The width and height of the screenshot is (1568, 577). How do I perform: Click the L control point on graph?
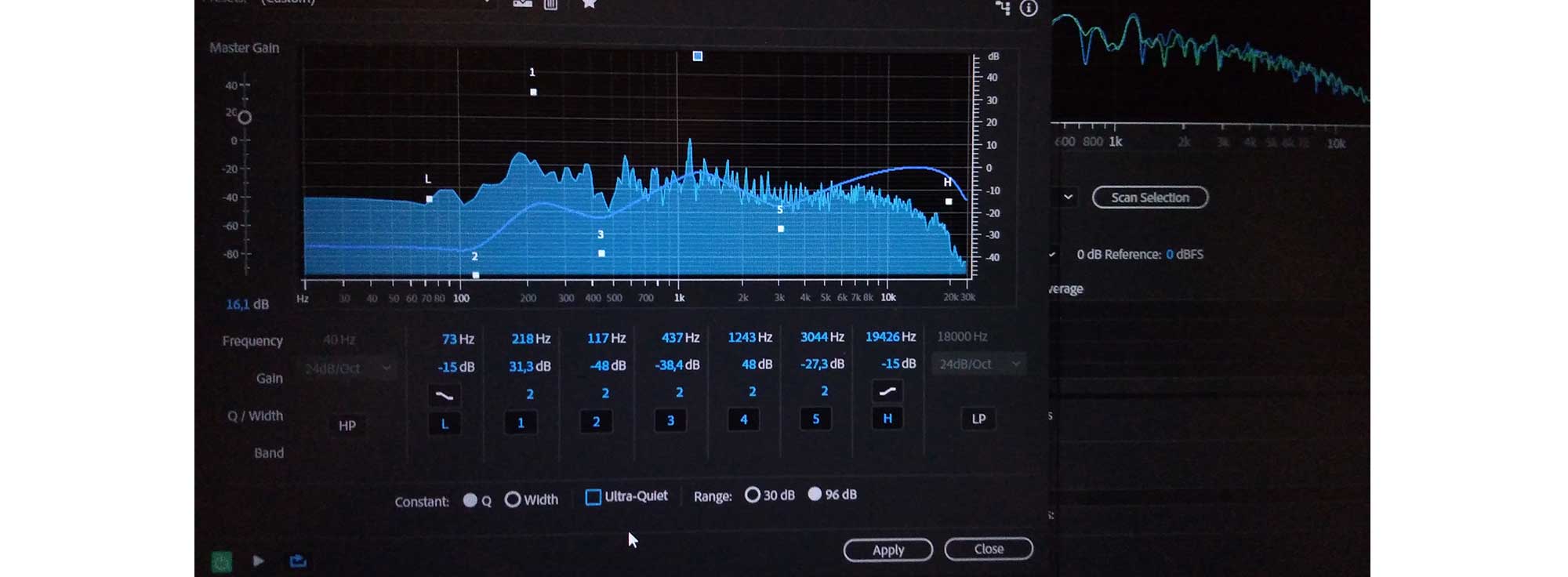tap(429, 199)
